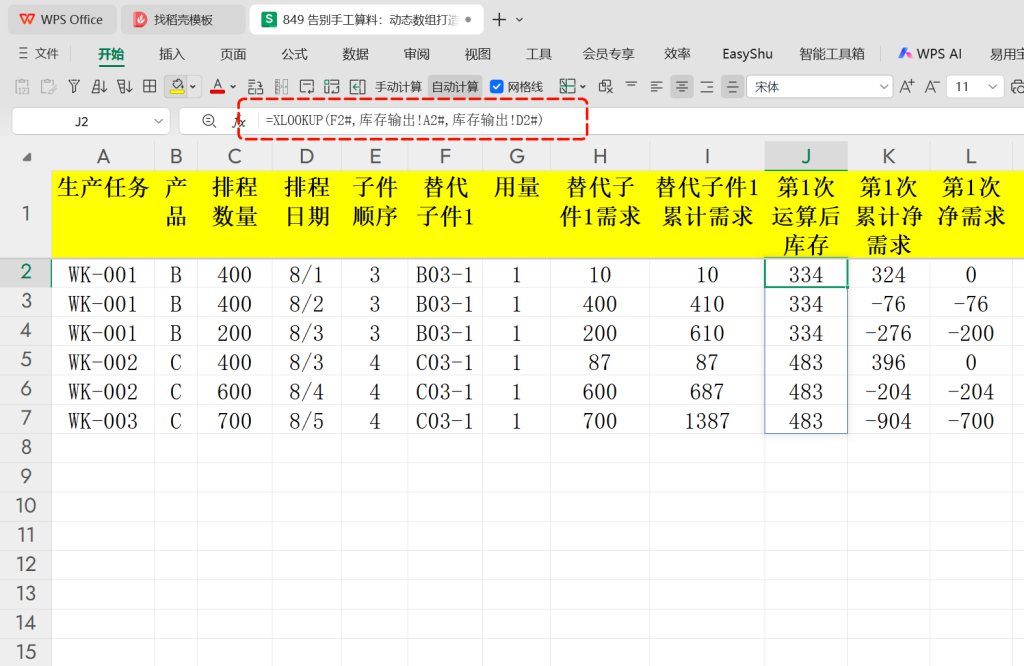Click the clipboard paste-format icon

[48, 87]
